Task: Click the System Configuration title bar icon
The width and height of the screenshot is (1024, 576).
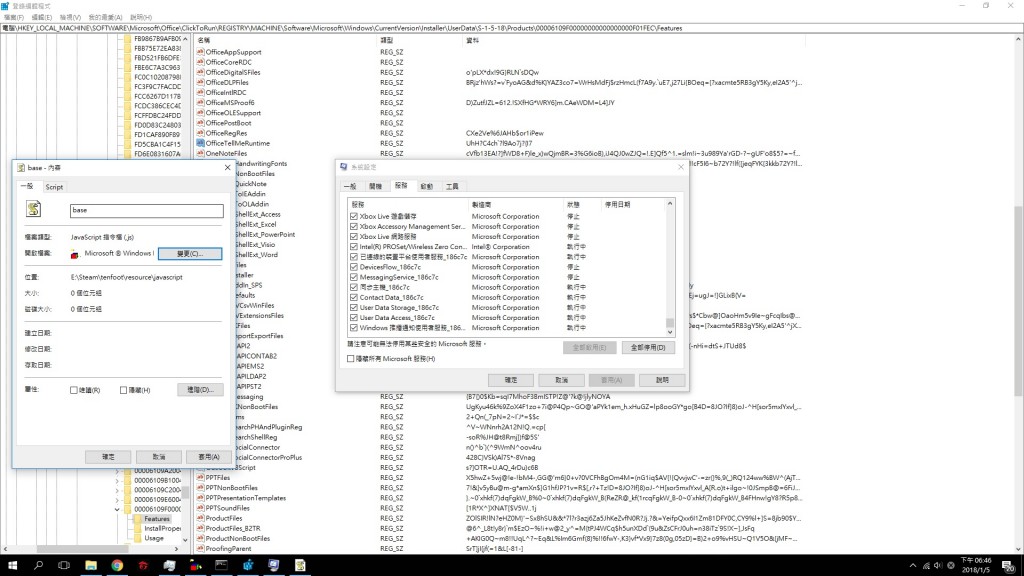Action: 344,167
